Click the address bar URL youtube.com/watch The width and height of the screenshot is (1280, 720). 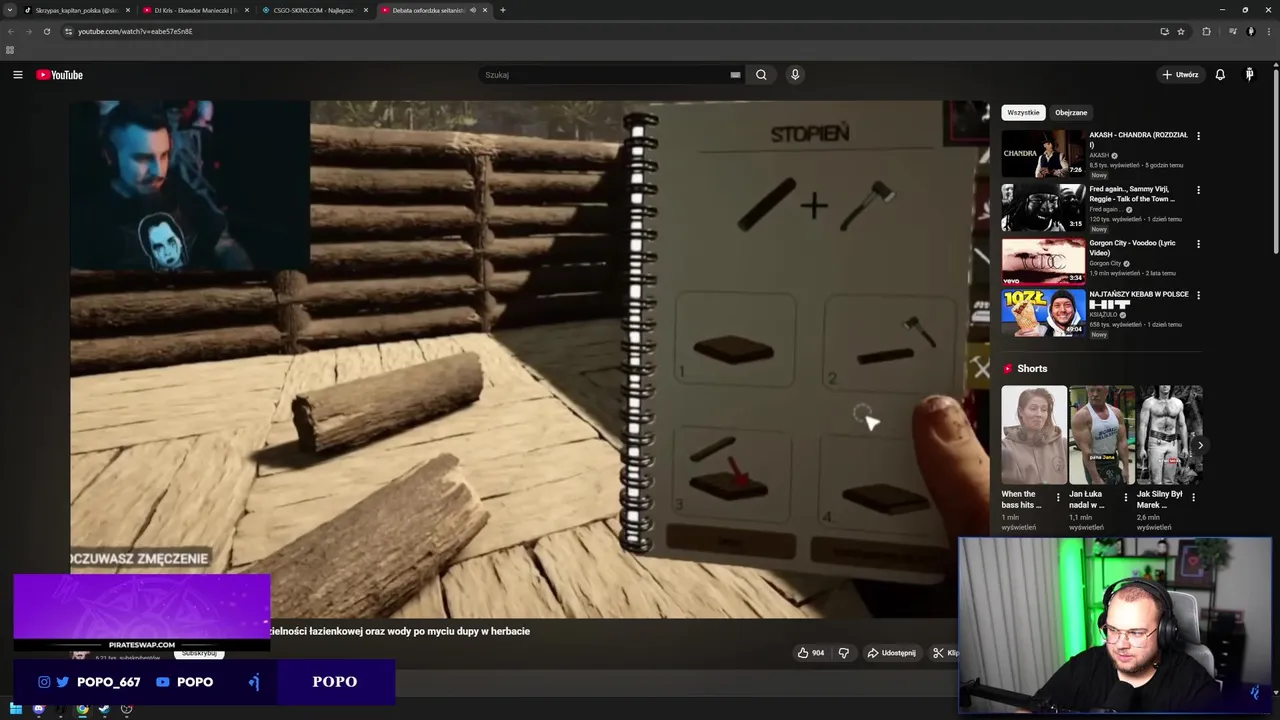click(x=135, y=31)
